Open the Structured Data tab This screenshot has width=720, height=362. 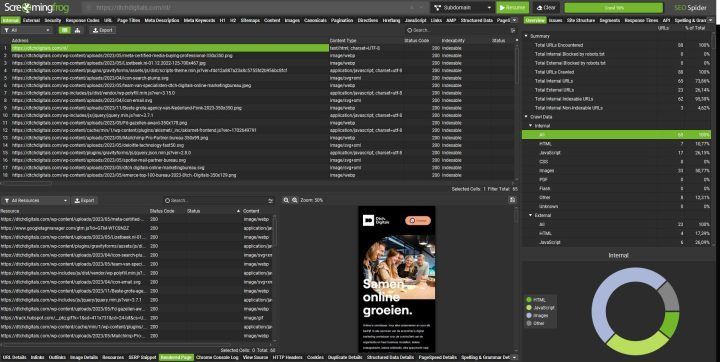tap(477, 20)
